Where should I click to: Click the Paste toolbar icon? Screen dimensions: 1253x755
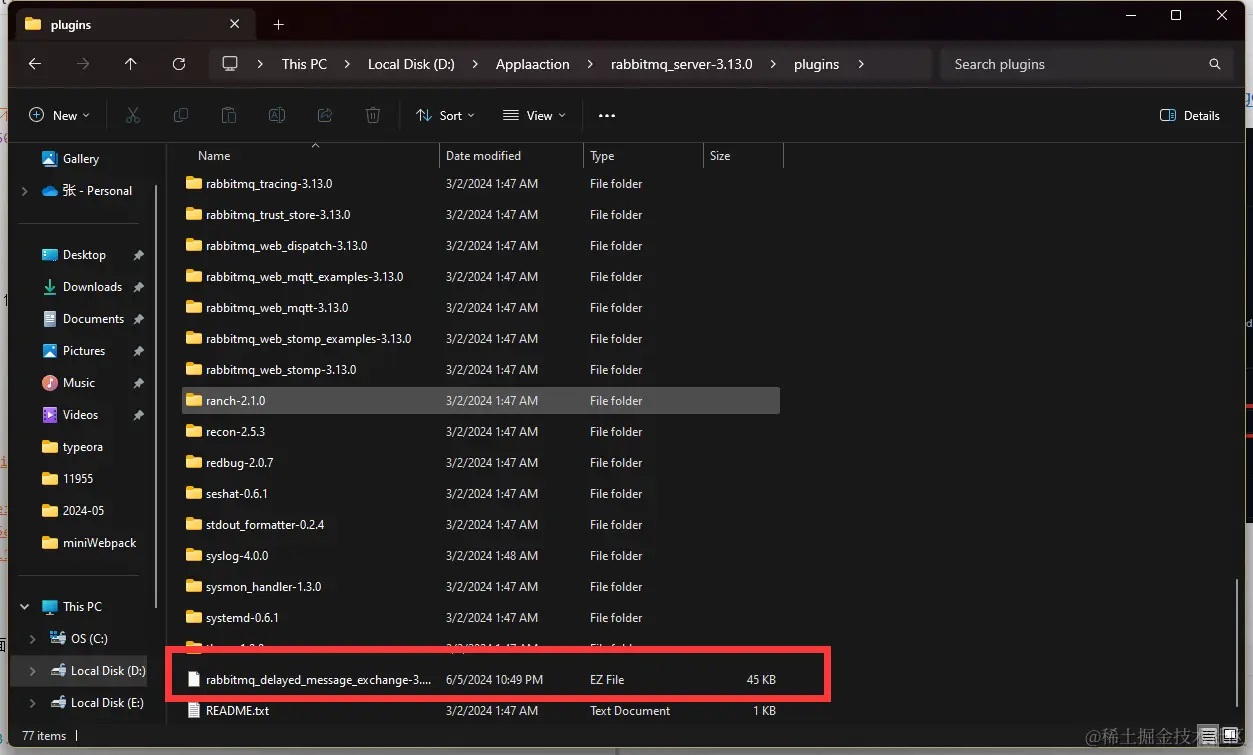(x=229, y=115)
